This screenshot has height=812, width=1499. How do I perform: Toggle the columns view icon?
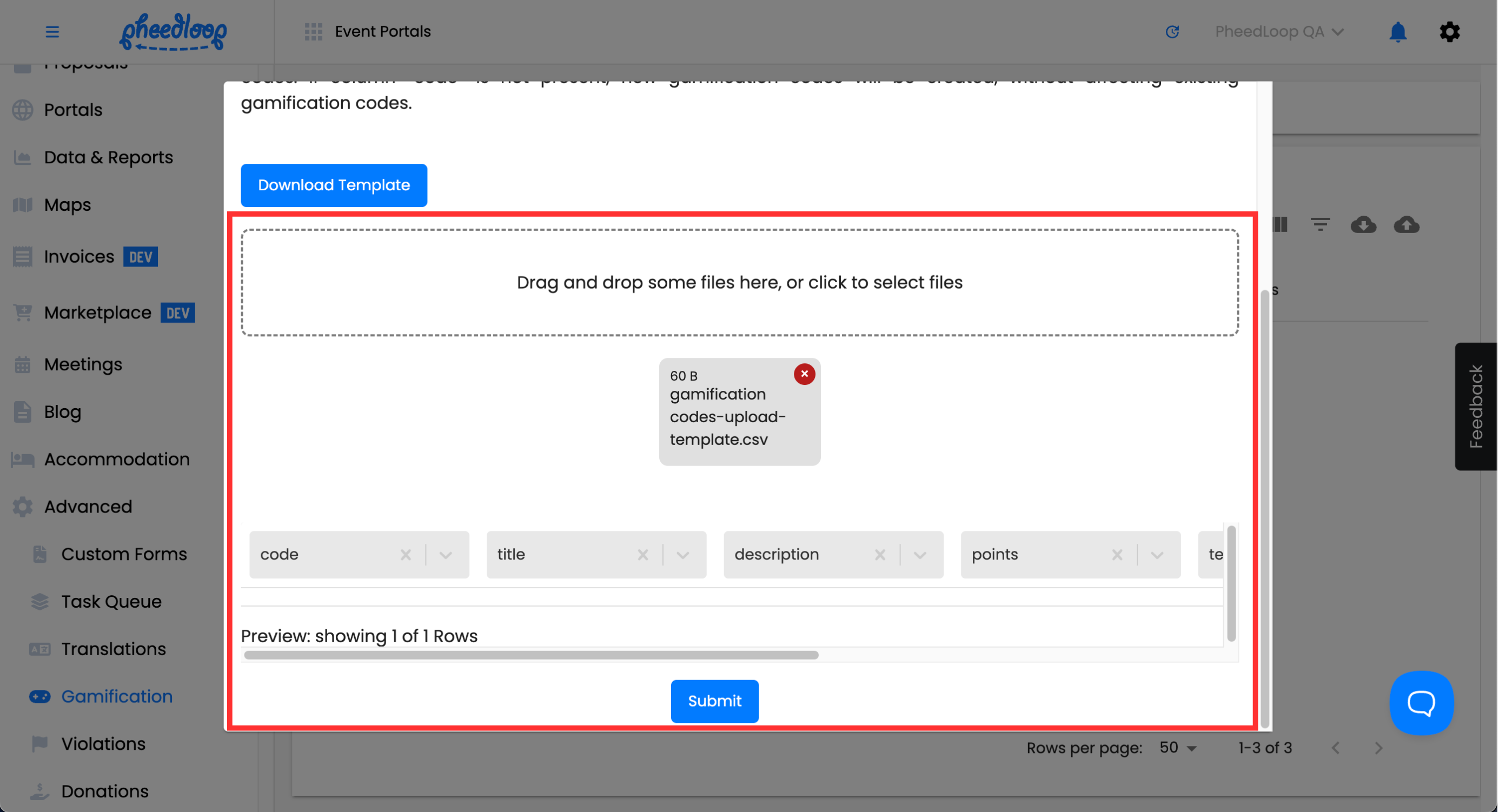click(x=1280, y=224)
